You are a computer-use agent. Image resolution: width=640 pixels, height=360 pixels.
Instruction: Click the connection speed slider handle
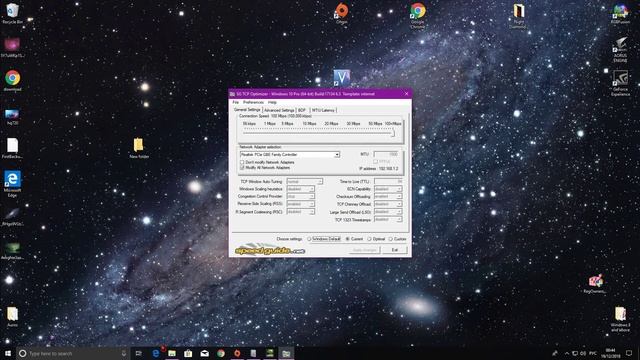click(x=393, y=133)
